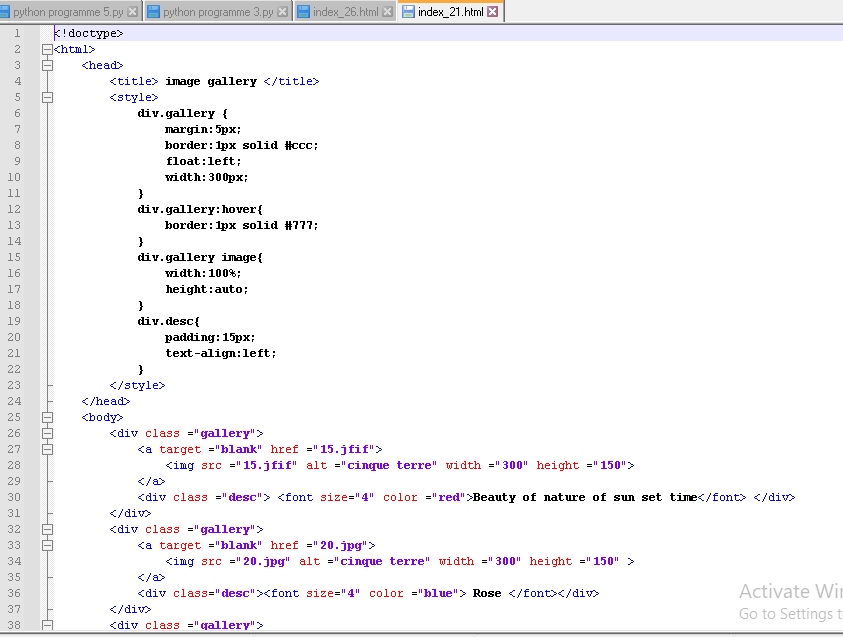This screenshot has width=843, height=637.
Task: Select the index_21.html tab label
Action: [x=450, y=12]
